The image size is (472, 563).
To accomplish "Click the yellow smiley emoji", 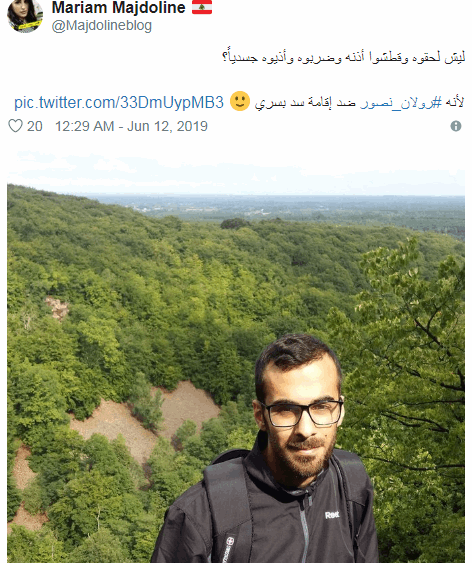I will coord(240,101).
